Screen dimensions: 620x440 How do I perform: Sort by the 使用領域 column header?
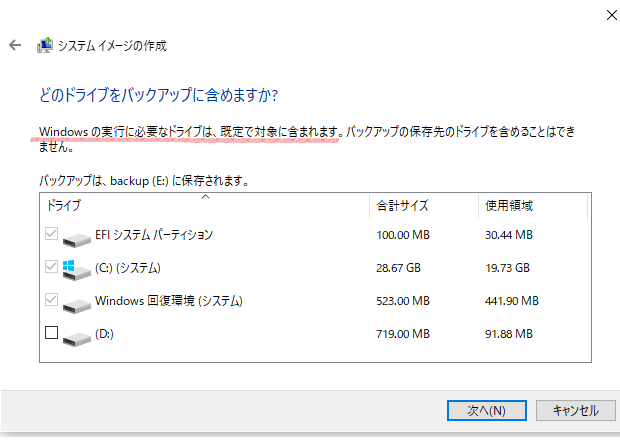coord(533,206)
